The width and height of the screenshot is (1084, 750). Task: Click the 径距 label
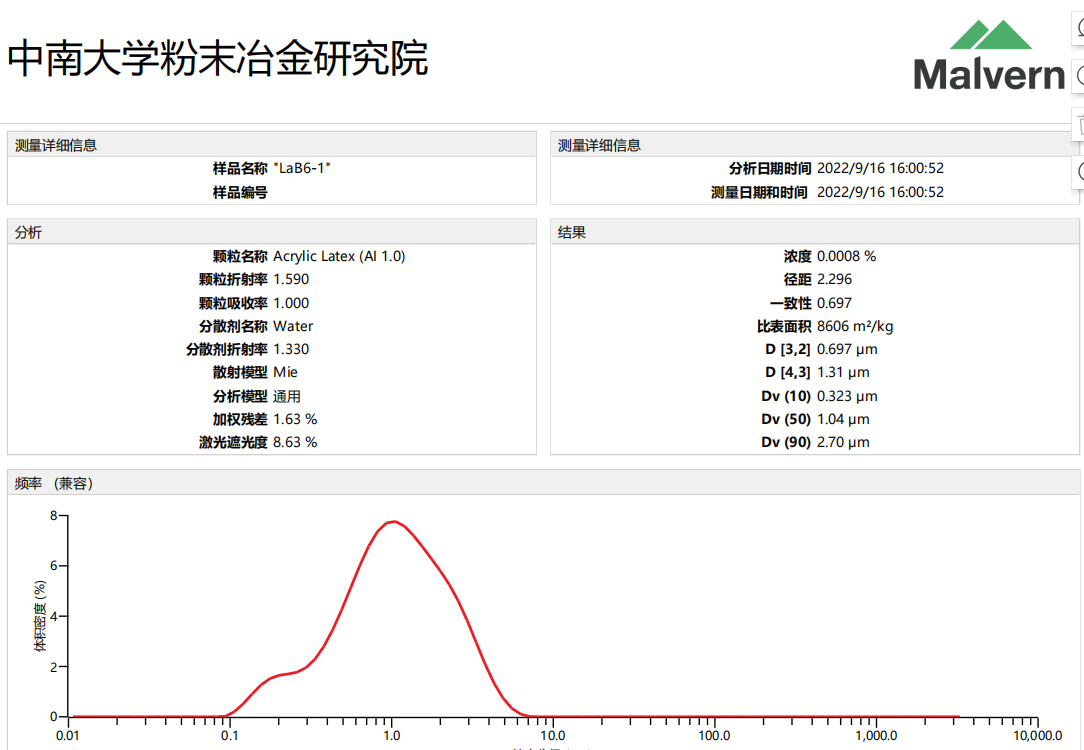[797, 279]
